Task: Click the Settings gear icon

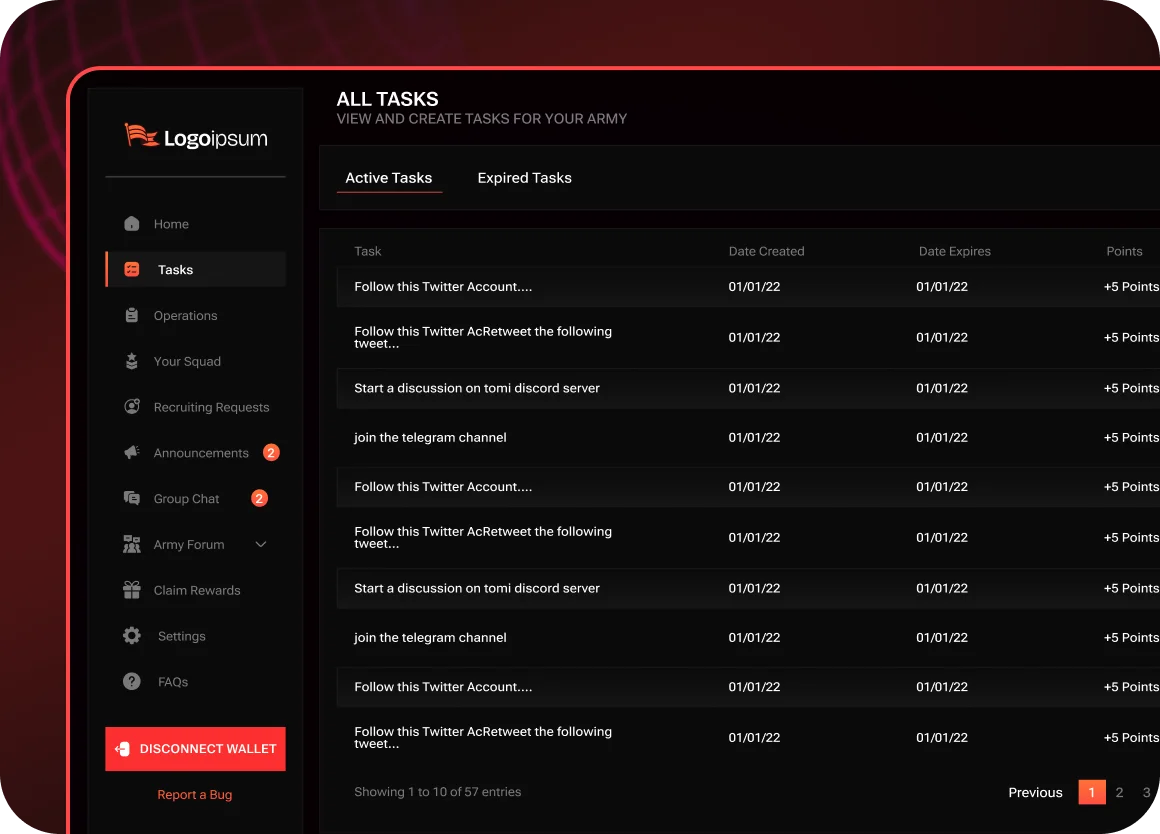Action: (x=131, y=636)
